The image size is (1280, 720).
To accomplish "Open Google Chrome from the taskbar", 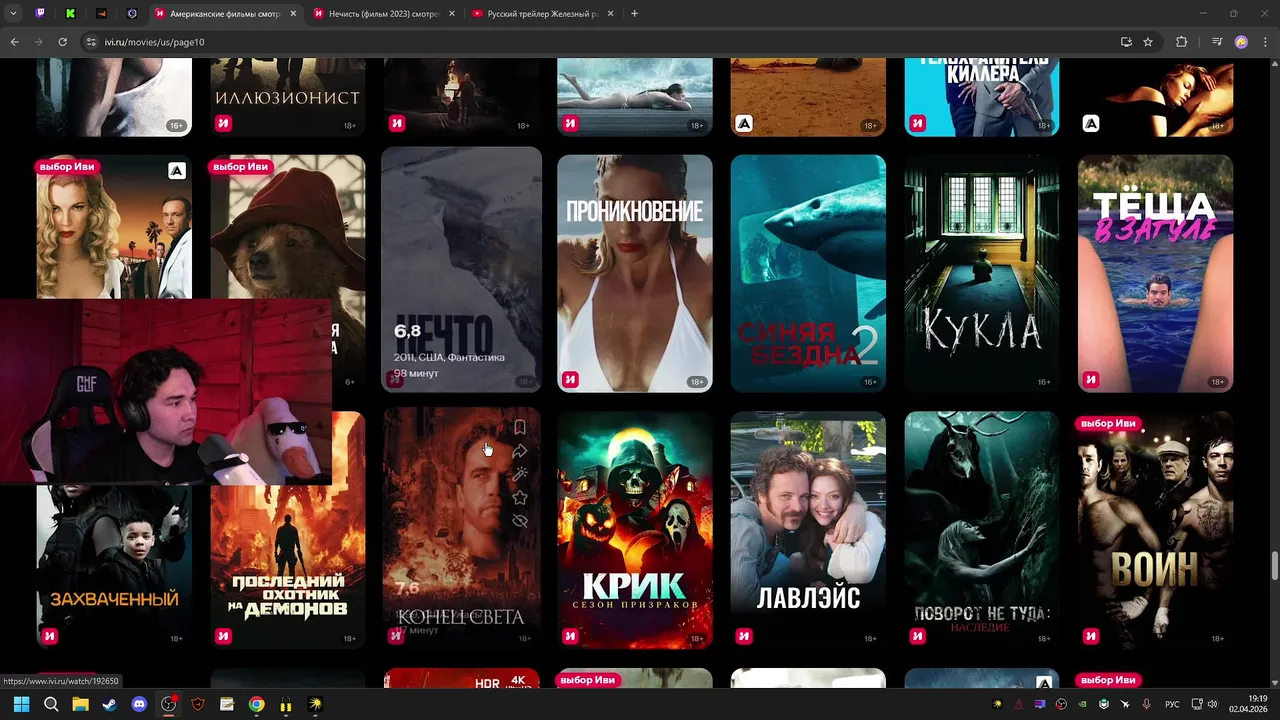I will click(x=256, y=704).
